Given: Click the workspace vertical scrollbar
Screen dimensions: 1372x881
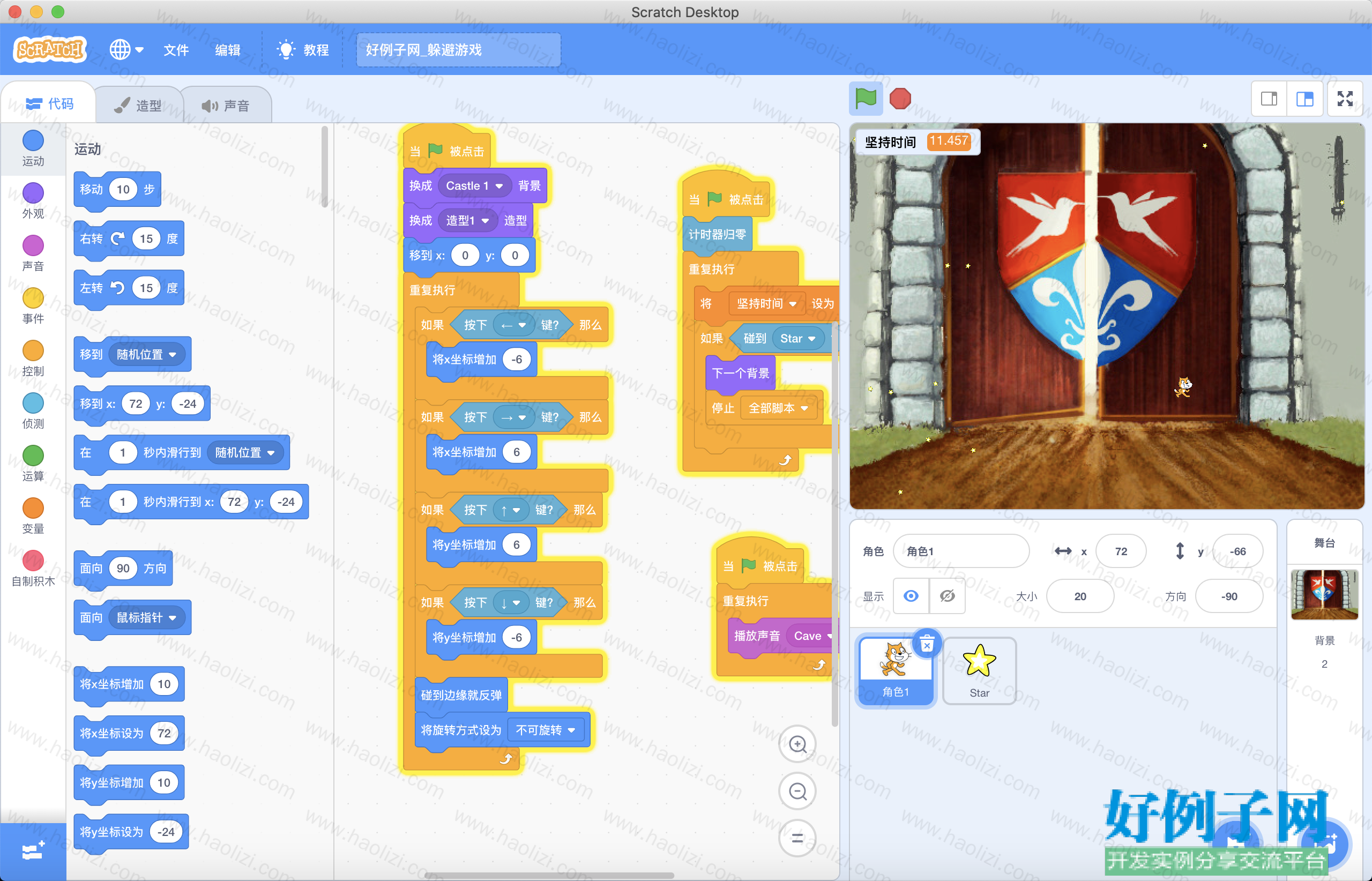Looking at the screenshot, I should [835, 524].
